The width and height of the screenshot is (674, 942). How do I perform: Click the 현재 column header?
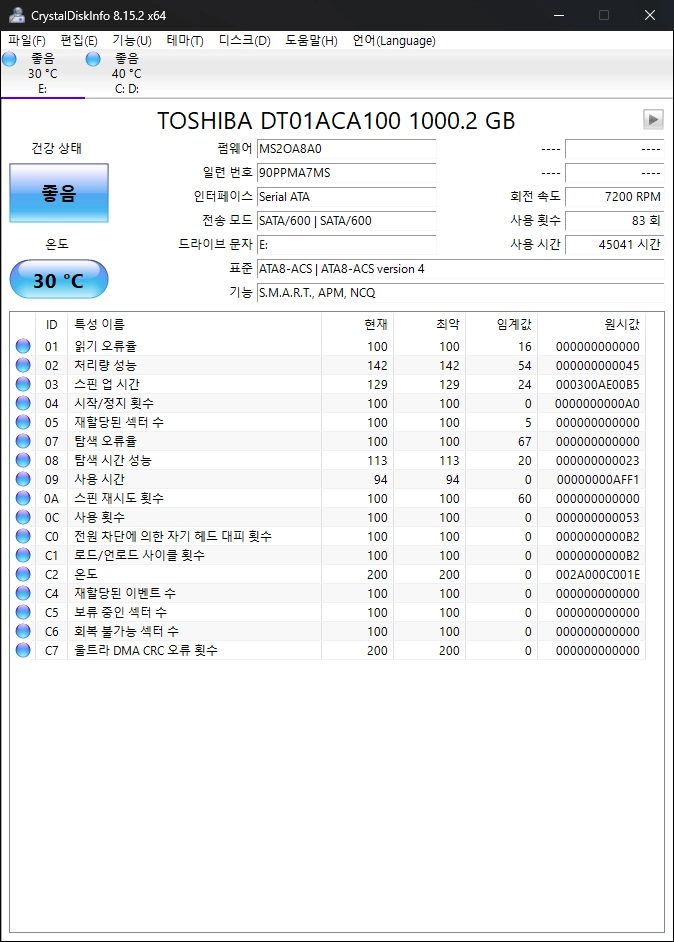[x=357, y=324]
